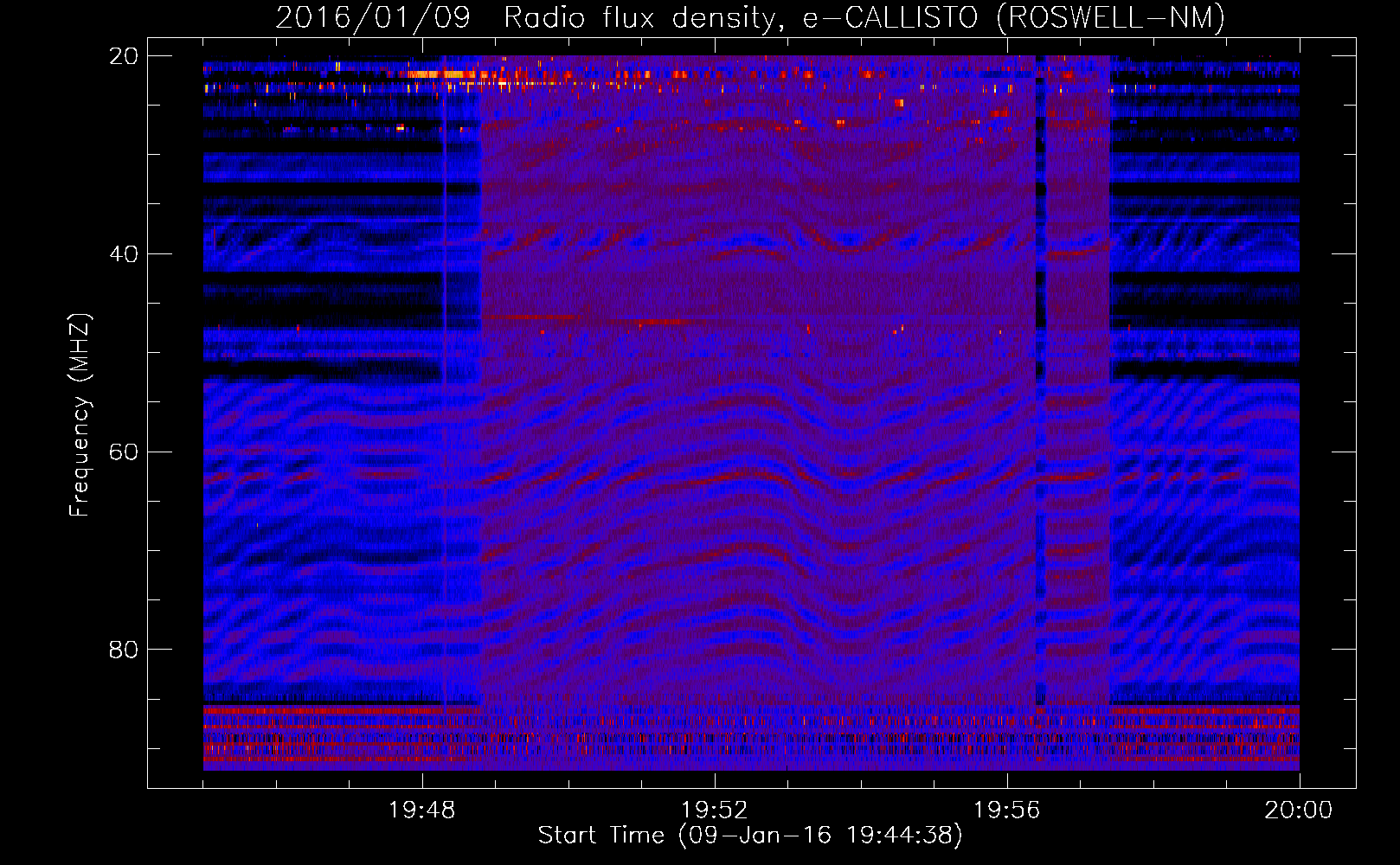Select the 19:56 time tick label
This screenshot has width=1400, height=865.
tap(1007, 811)
